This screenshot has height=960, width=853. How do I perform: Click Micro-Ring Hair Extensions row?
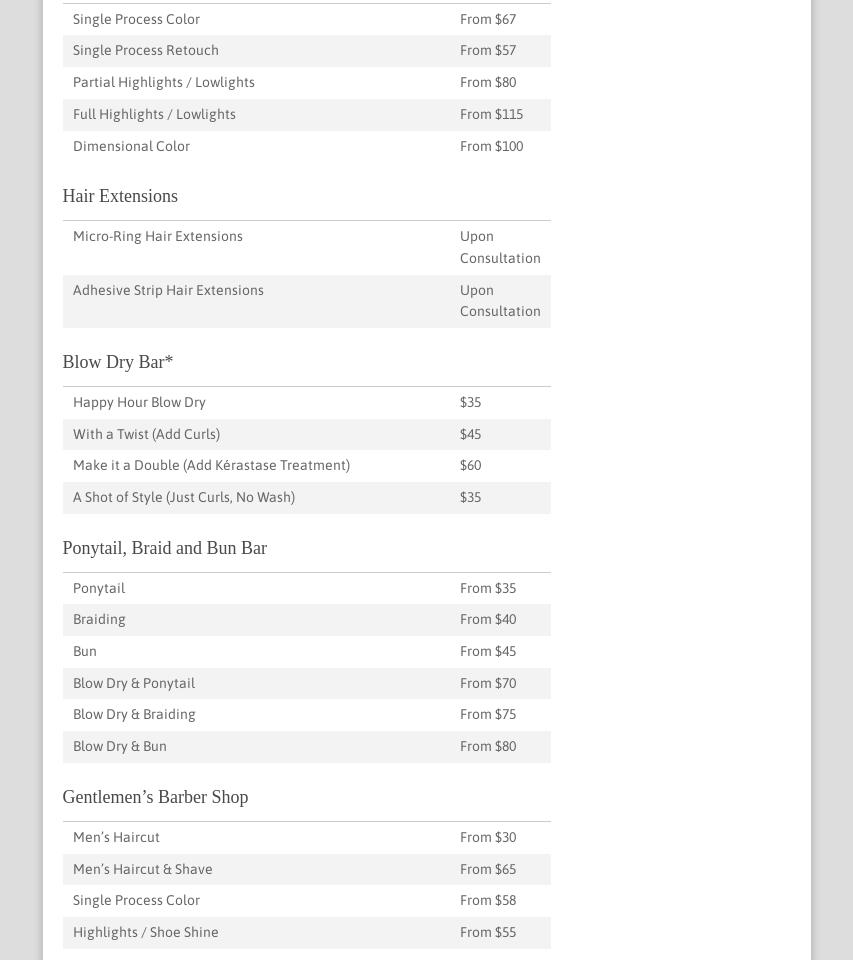coord(158,236)
